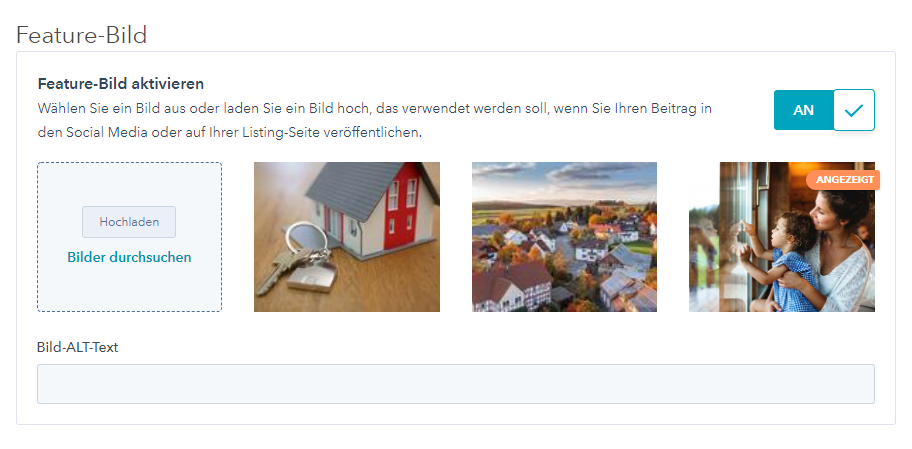Viewport: 912px width, 449px height.
Task: Click the Feature-Bild aktivieren label
Action: point(120,84)
